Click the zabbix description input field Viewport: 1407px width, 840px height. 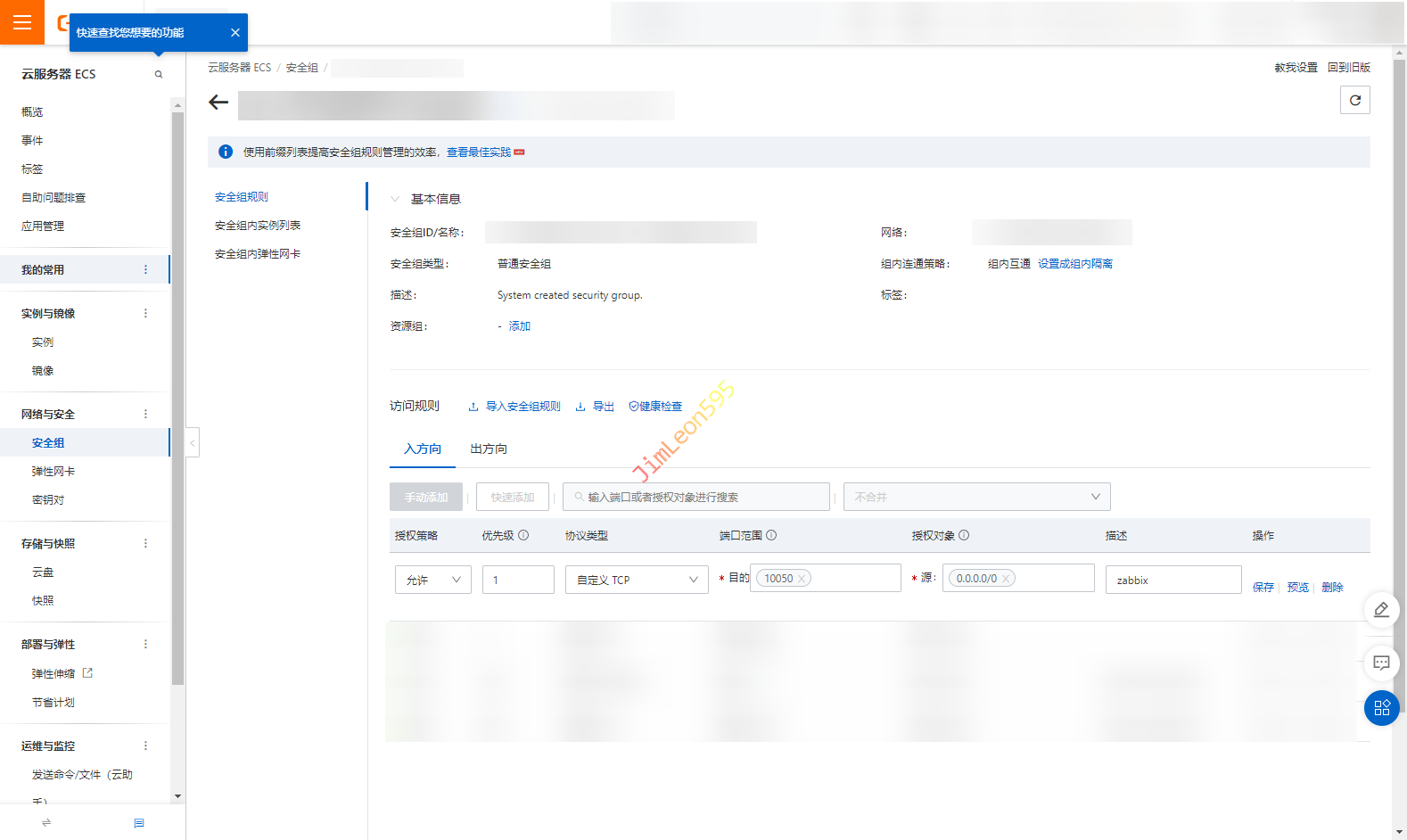pyautogui.click(x=1172, y=580)
